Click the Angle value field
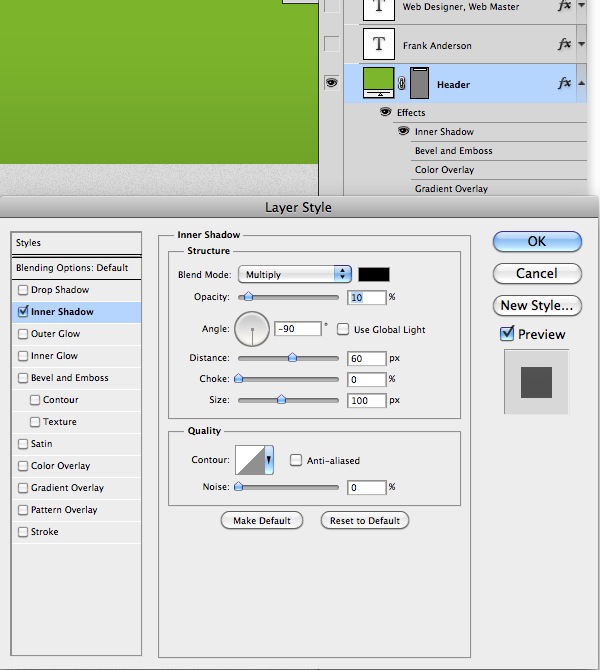This screenshot has width=600, height=670. [297, 329]
